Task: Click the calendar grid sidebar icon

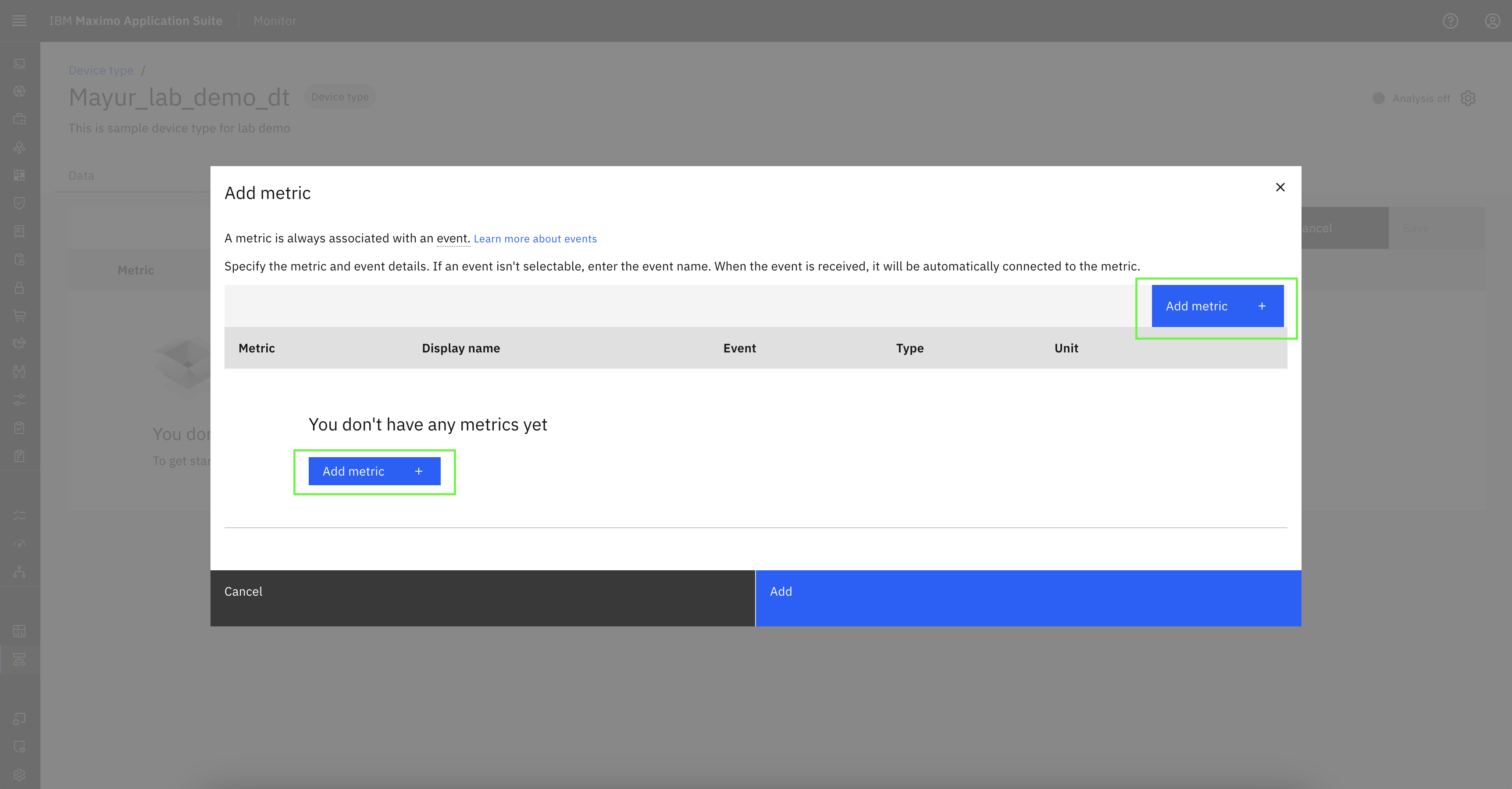Action: pos(19,175)
